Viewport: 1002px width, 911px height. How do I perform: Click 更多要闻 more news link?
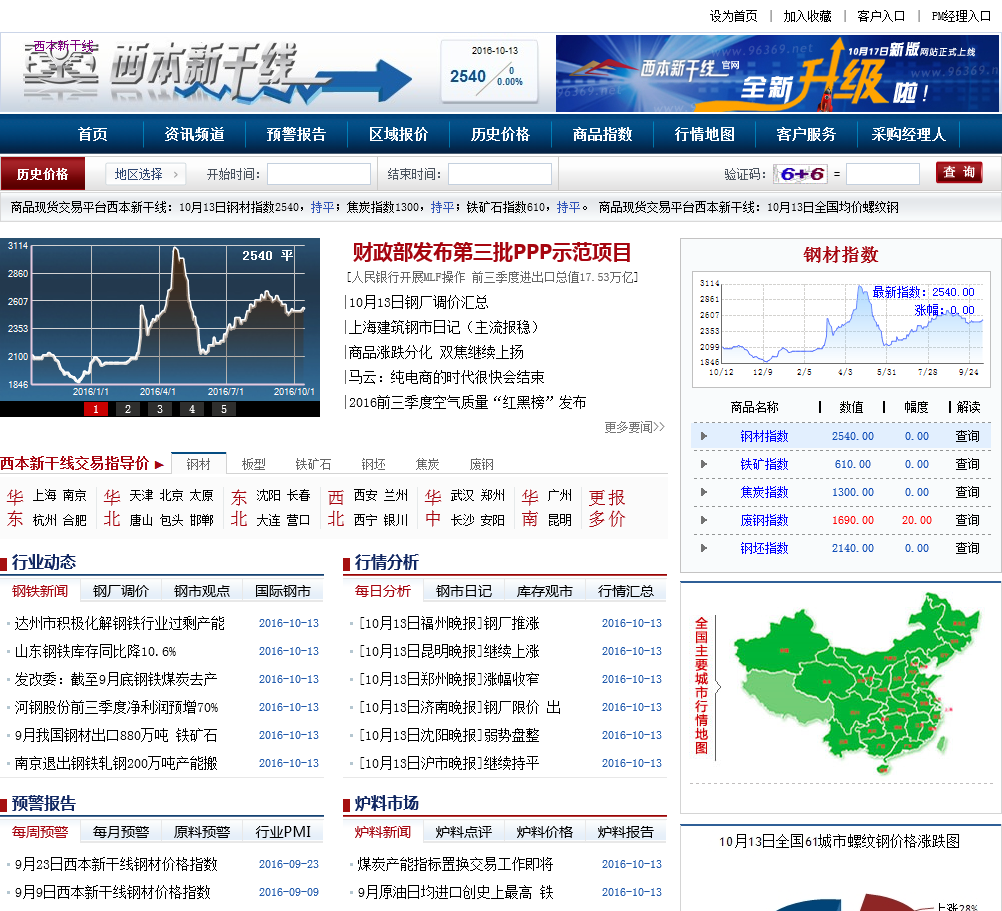click(634, 427)
